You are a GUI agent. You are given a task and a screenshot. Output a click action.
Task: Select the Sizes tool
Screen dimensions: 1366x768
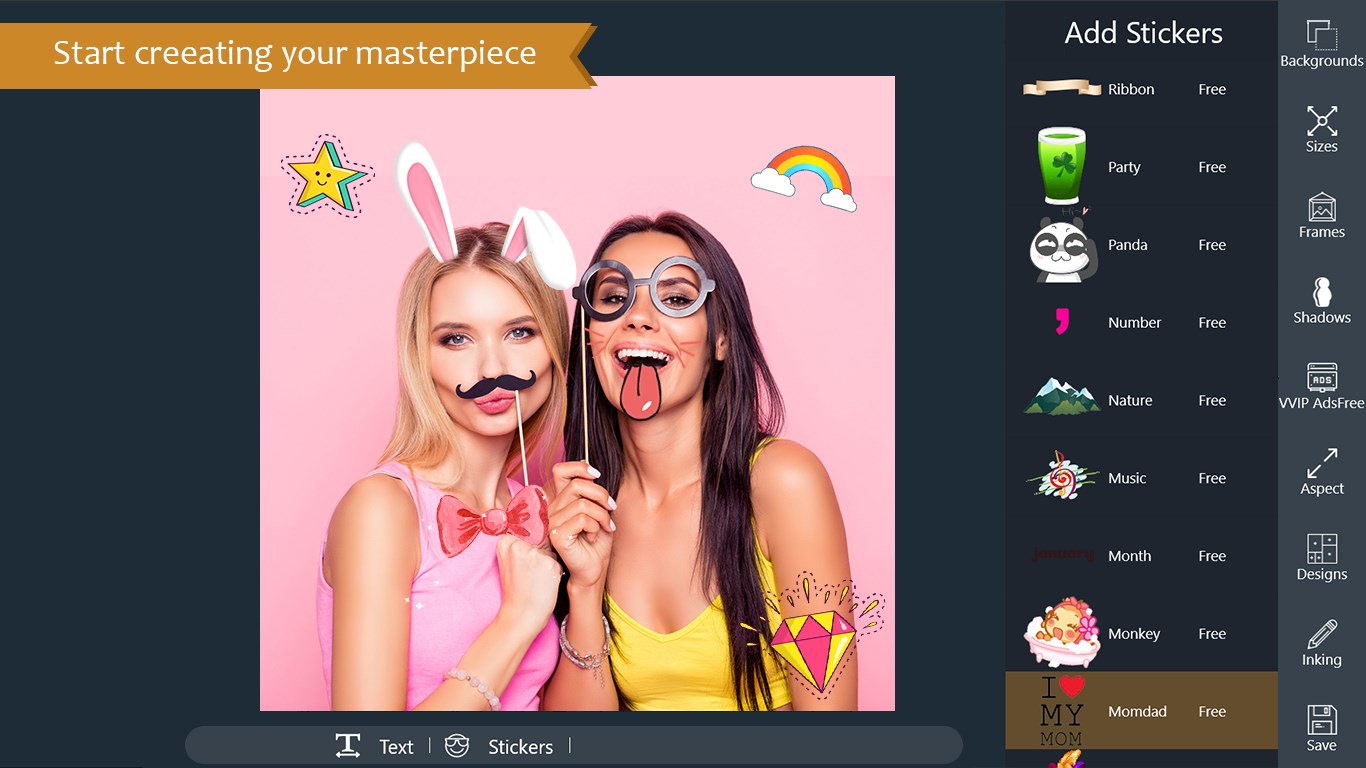pyautogui.click(x=1320, y=128)
